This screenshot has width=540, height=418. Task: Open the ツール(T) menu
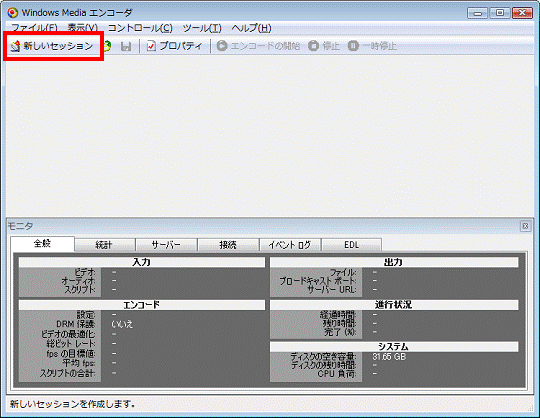pos(202,28)
